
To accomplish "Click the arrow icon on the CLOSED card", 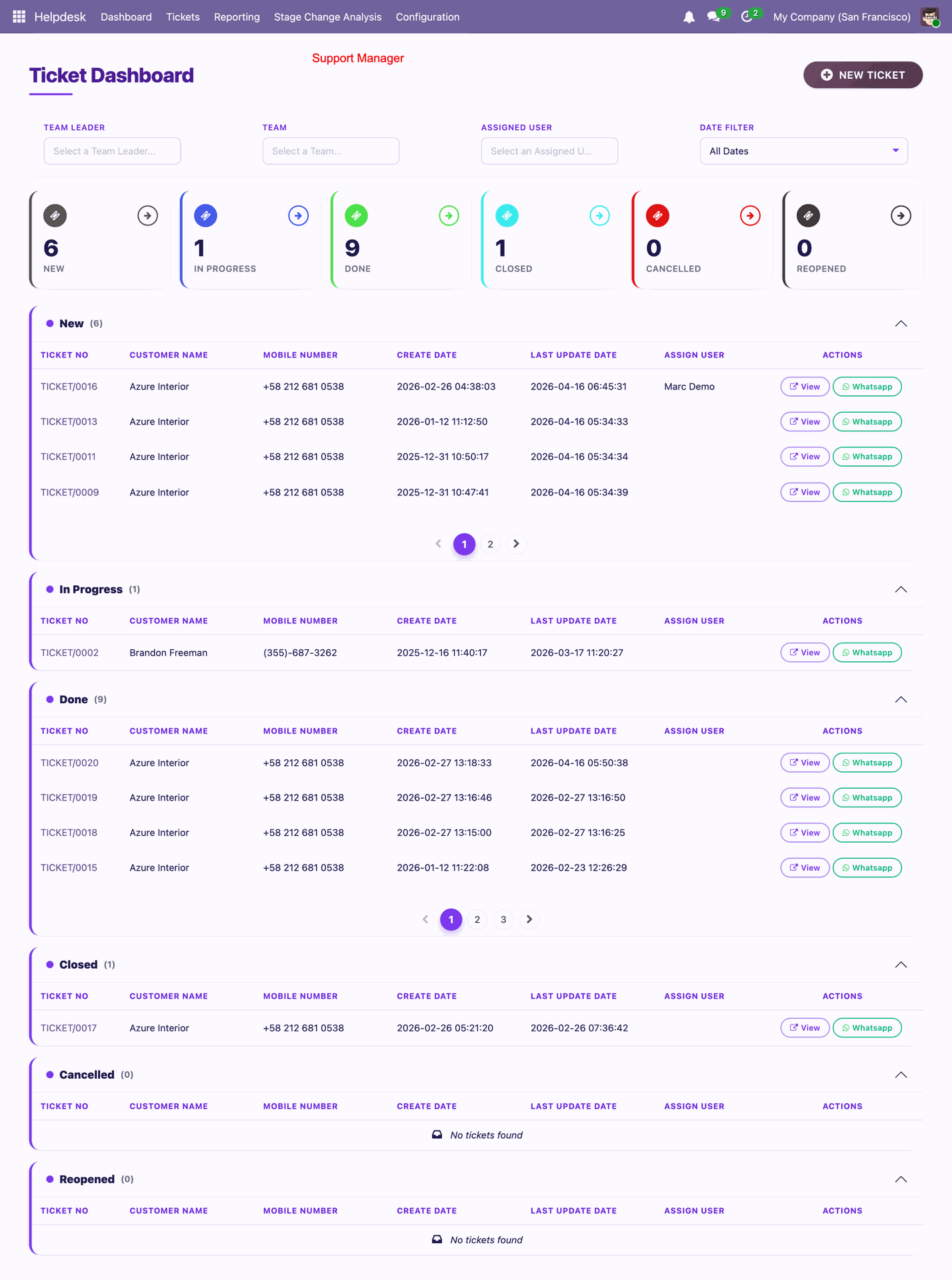I will tap(600, 215).
